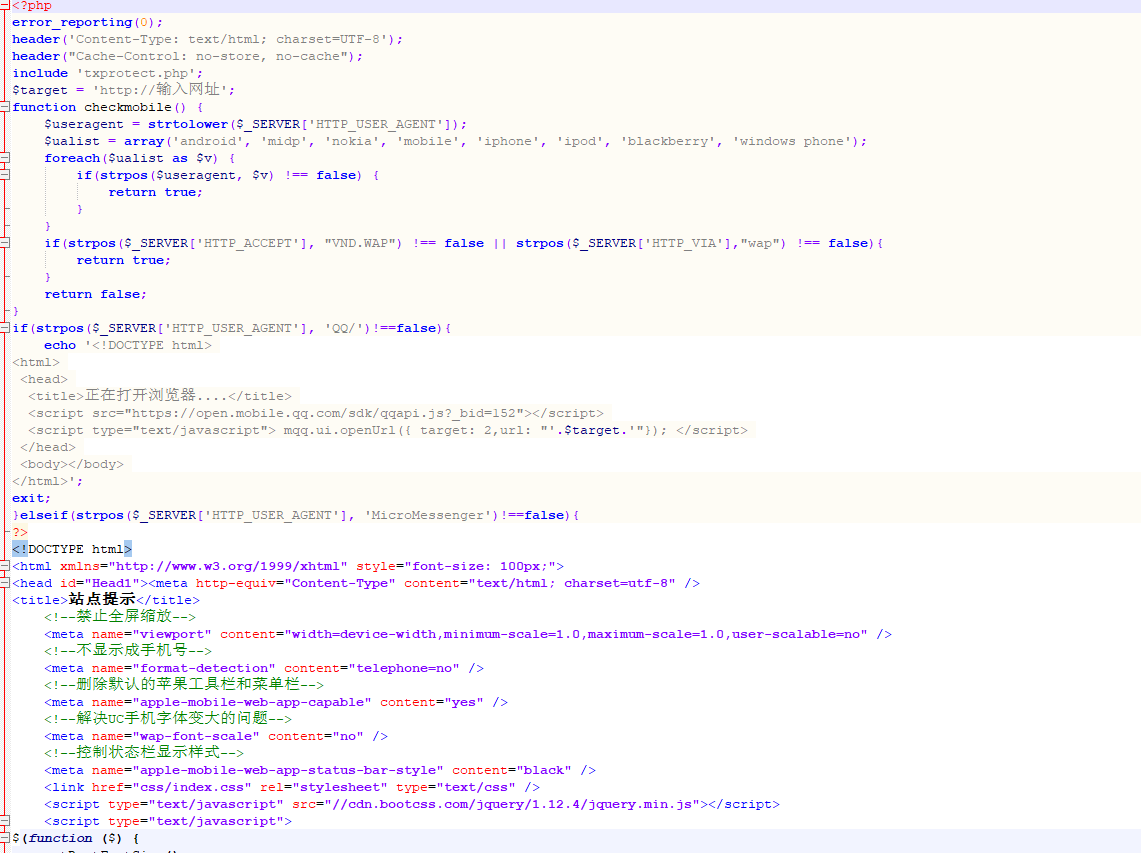Viewport: 1141px width, 853px height.
Task: Collapse the foreach($ualist as $v) block
Action: (x=4, y=158)
